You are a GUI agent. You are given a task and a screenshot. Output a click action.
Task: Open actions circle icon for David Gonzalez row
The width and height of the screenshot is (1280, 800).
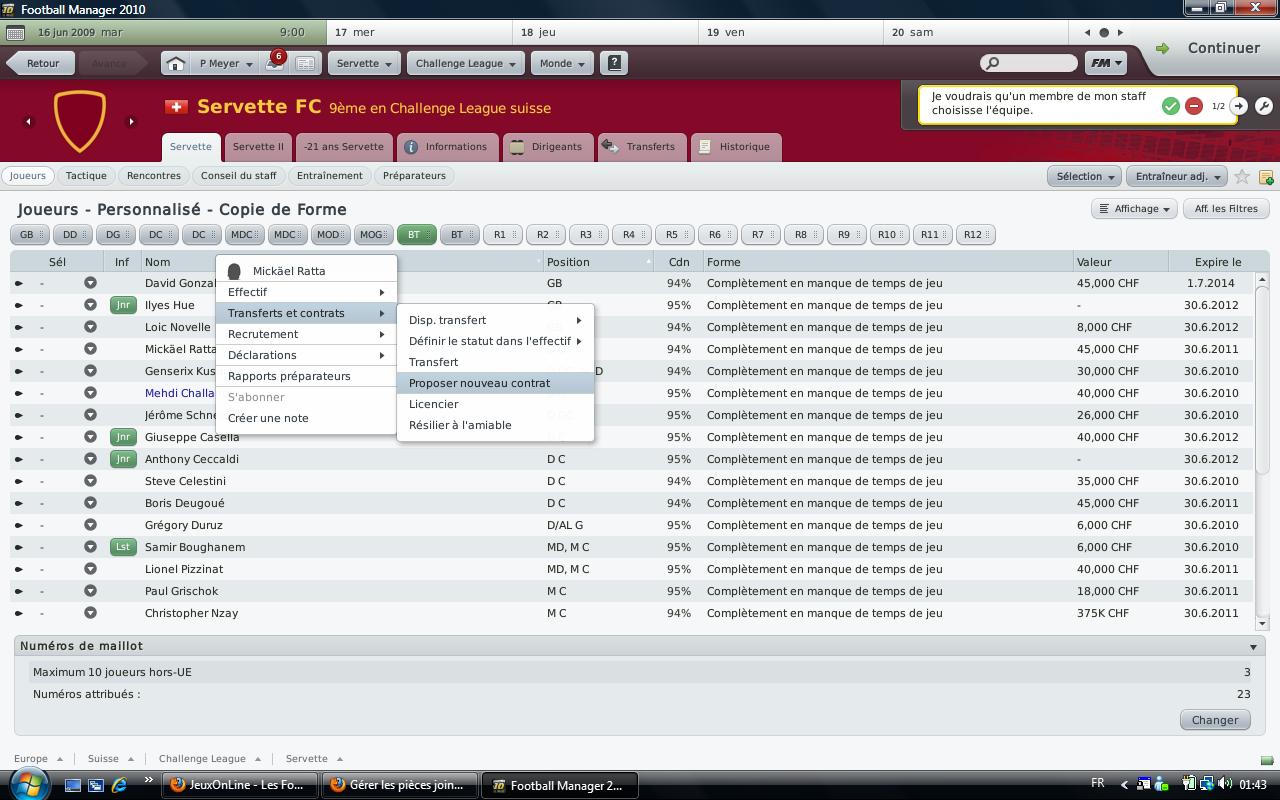pyautogui.click(x=90, y=283)
